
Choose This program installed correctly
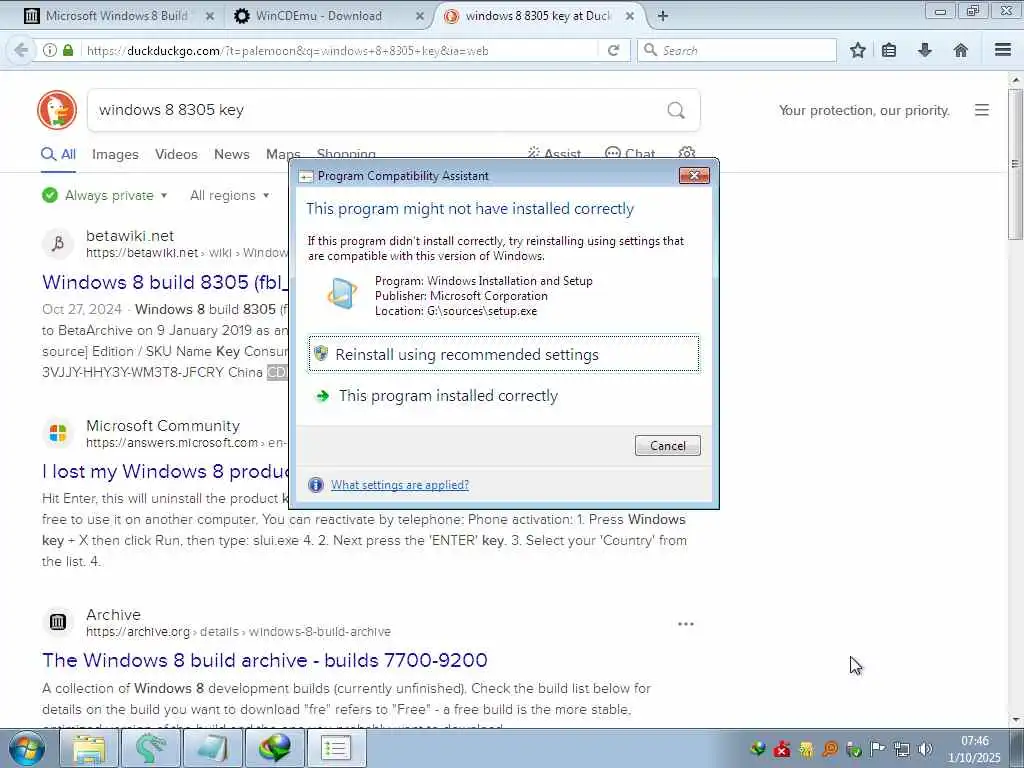click(504, 396)
